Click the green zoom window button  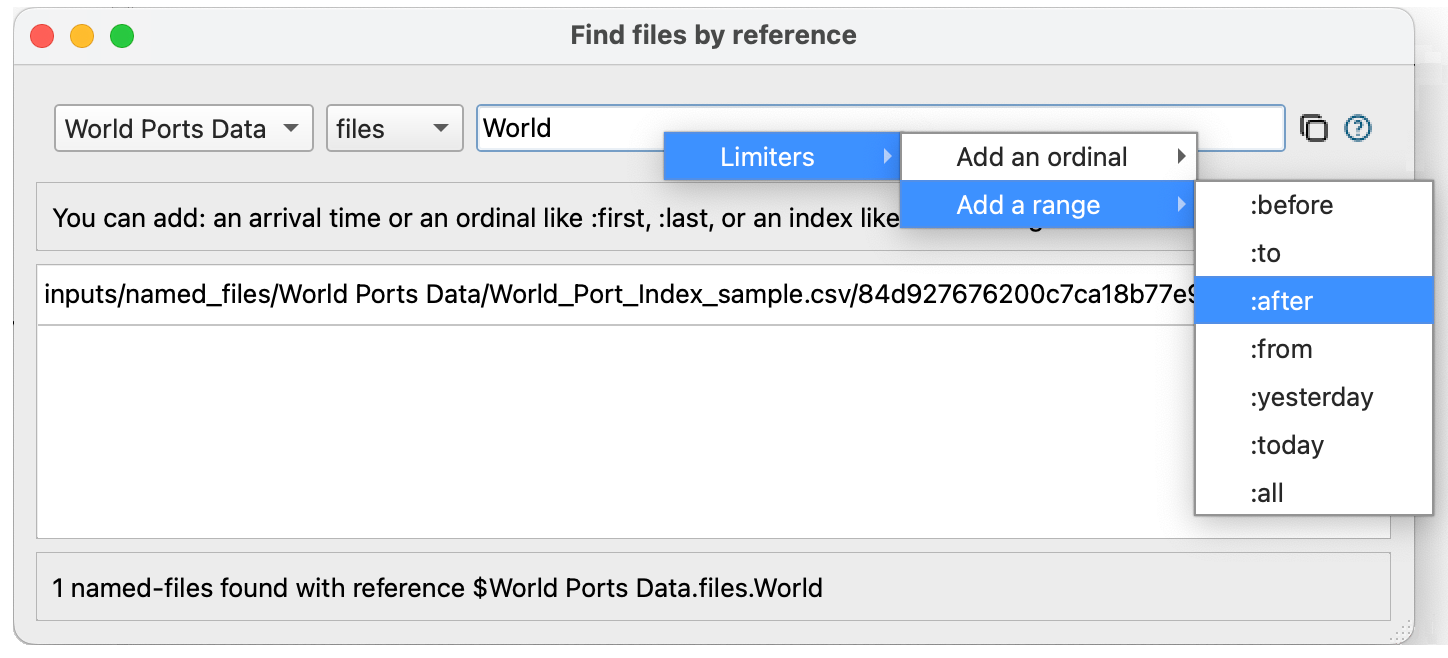pyautogui.click(x=122, y=37)
